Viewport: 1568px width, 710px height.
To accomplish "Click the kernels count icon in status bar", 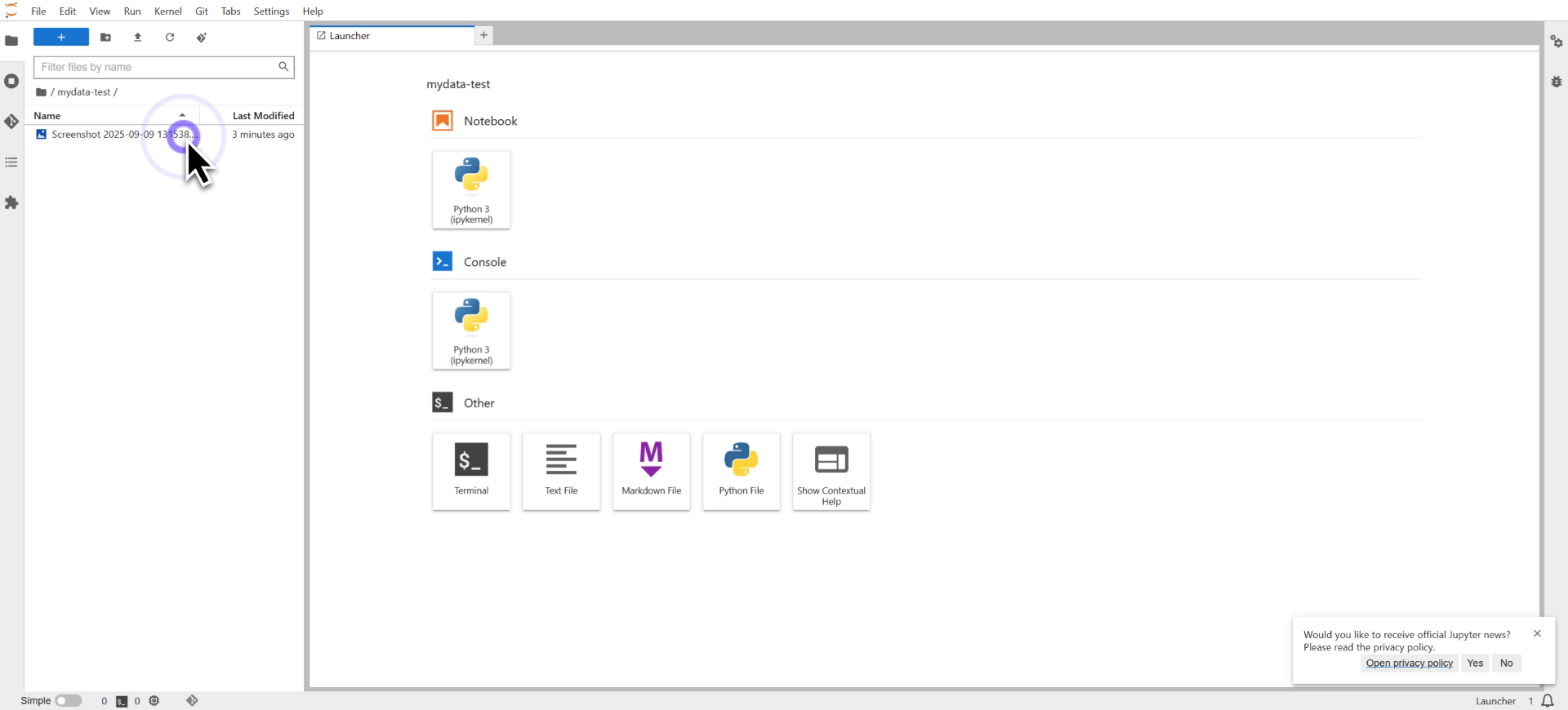I will 154,701.
